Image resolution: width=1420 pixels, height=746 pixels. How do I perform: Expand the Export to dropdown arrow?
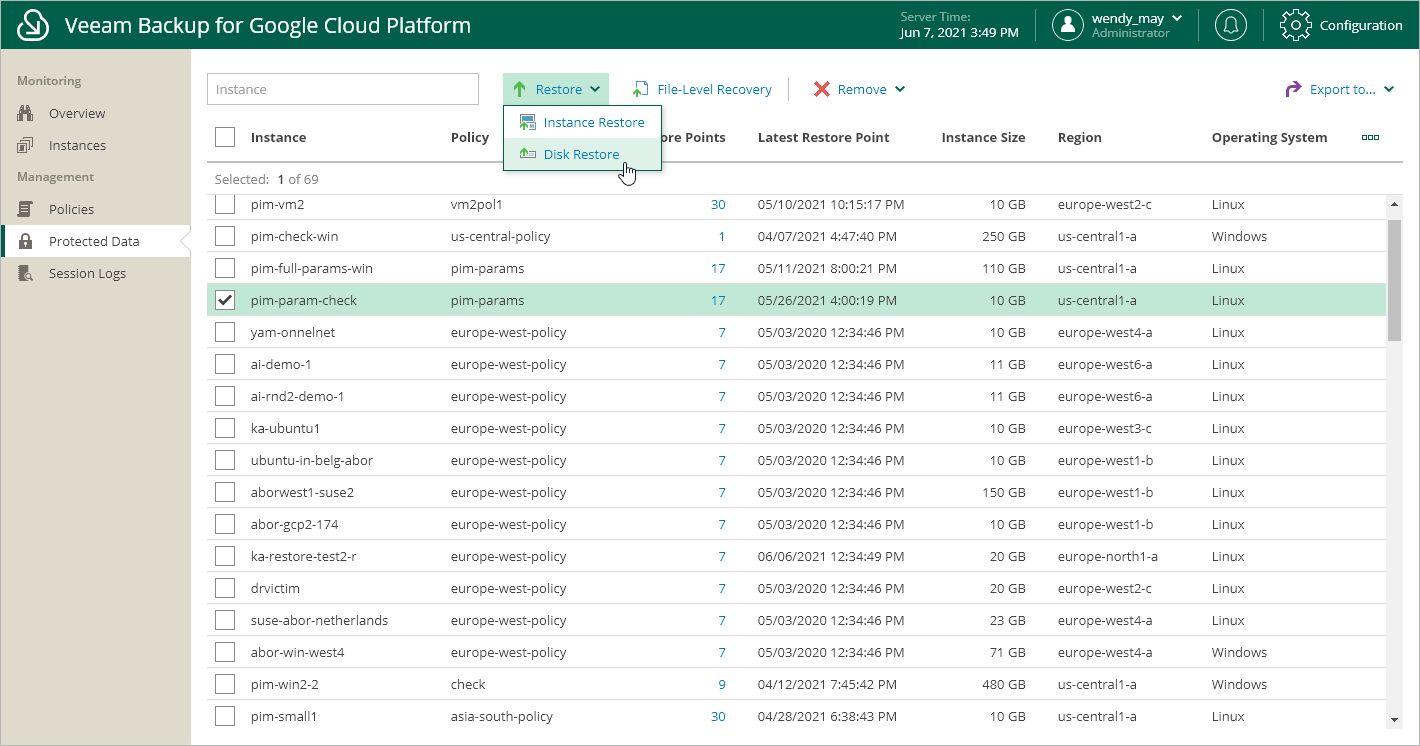click(1389, 89)
